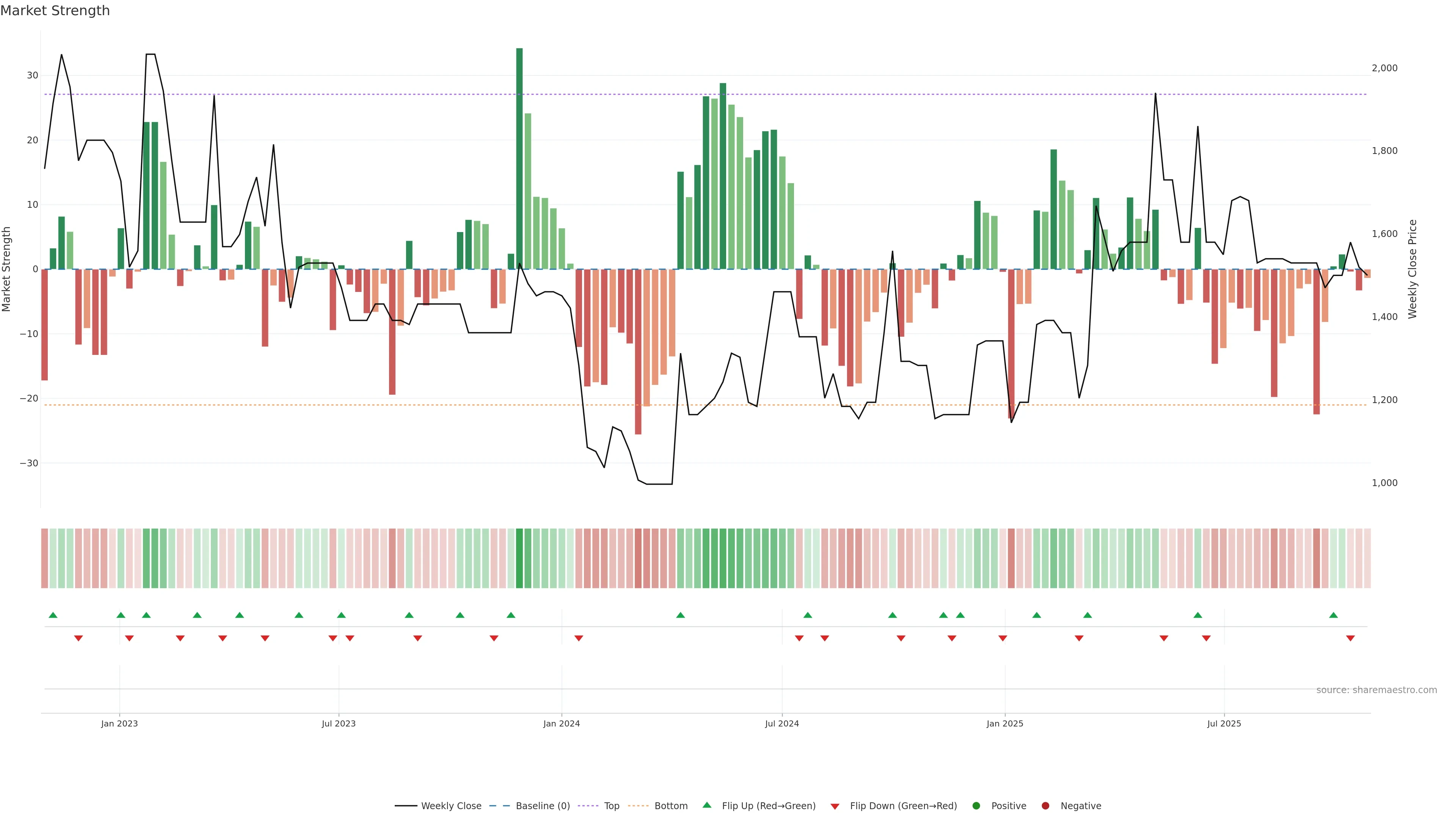The height and width of the screenshot is (819, 1456).
Task: Click the Jan 2024 x-axis label
Action: pyautogui.click(x=561, y=723)
